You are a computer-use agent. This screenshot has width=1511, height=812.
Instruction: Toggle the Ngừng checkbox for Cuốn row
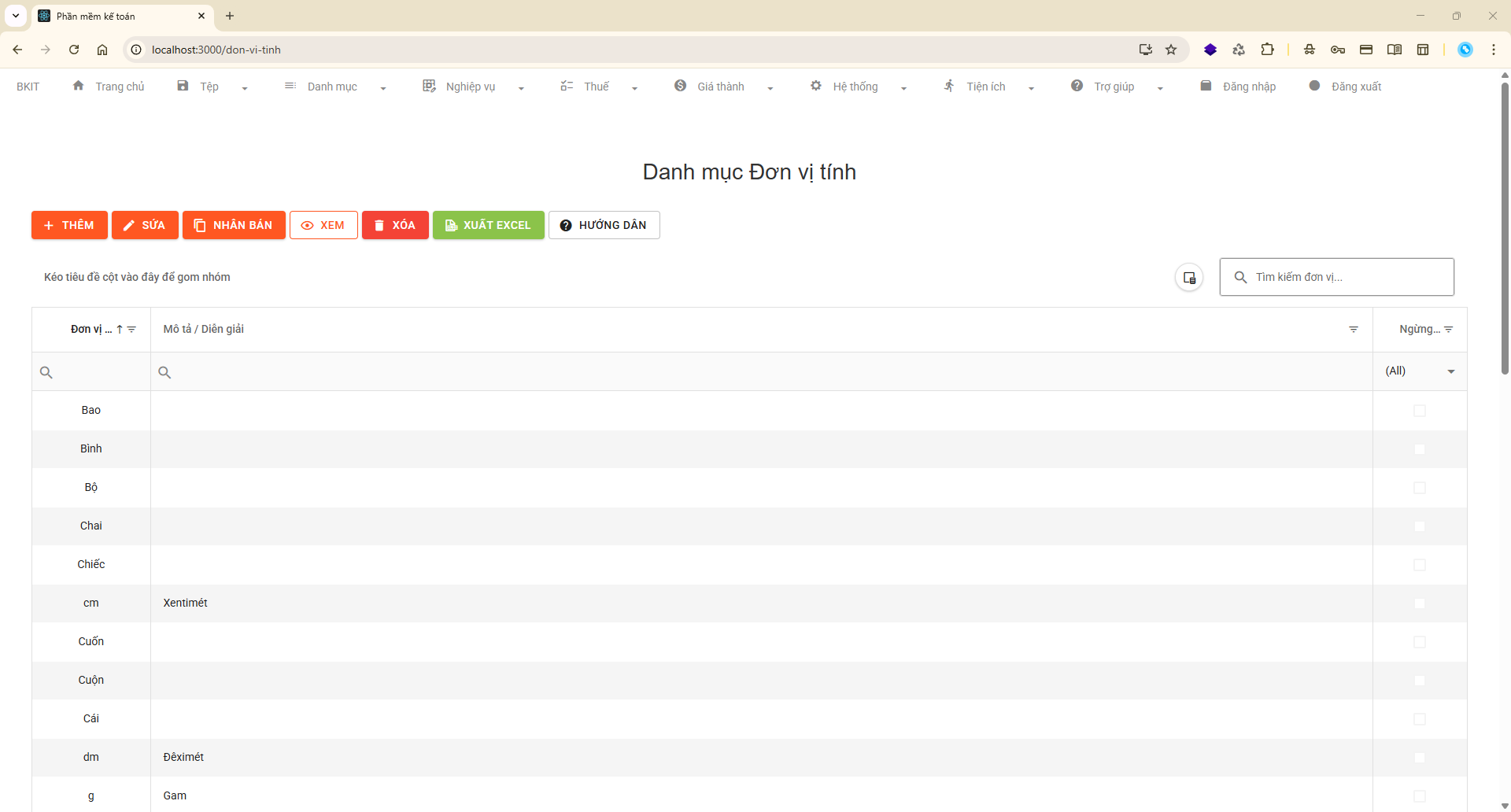[x=1420, y=642]
